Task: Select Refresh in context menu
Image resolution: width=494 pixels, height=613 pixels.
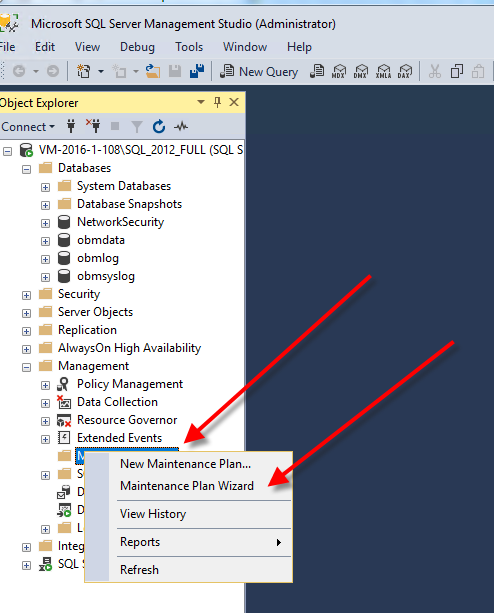Action: coord(189,570)
